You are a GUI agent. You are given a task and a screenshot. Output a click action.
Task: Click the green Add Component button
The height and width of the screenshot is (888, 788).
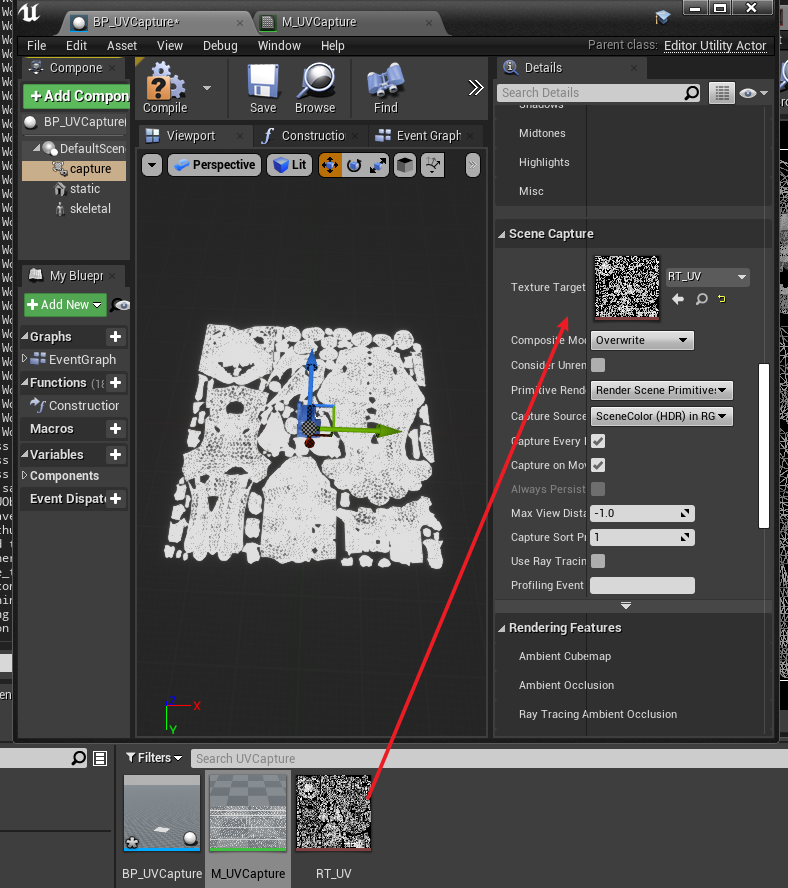click(77, 96)
